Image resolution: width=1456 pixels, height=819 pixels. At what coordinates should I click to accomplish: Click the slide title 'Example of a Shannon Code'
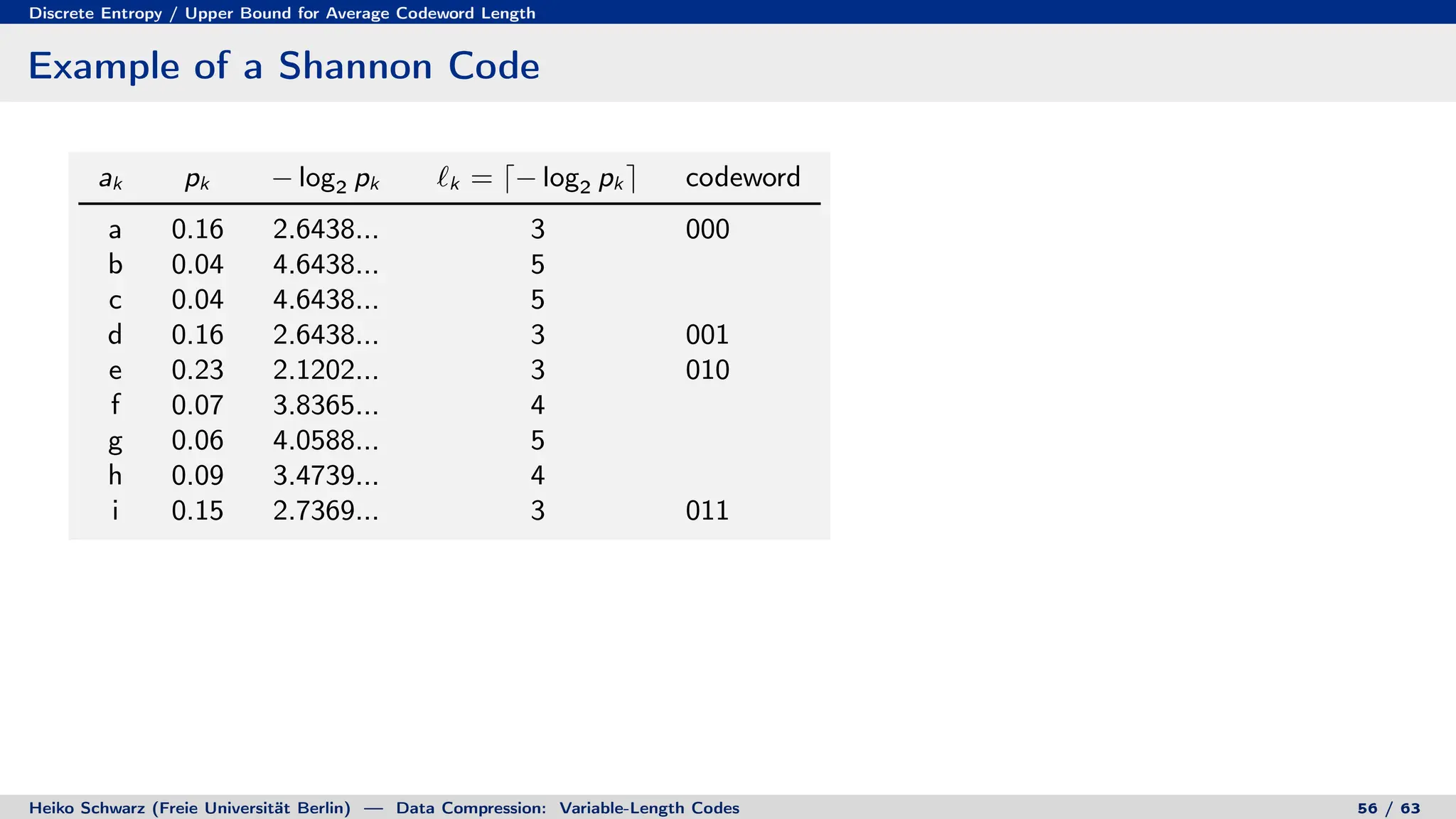point(284,66)
